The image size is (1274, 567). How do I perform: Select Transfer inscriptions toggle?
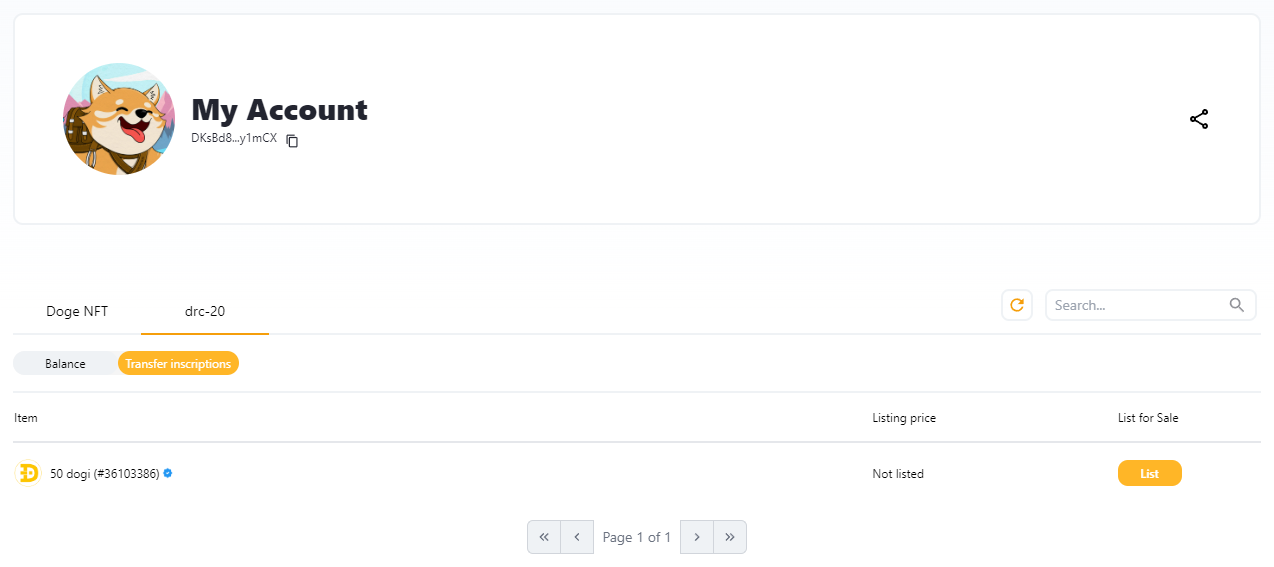(x=178, y=364)
